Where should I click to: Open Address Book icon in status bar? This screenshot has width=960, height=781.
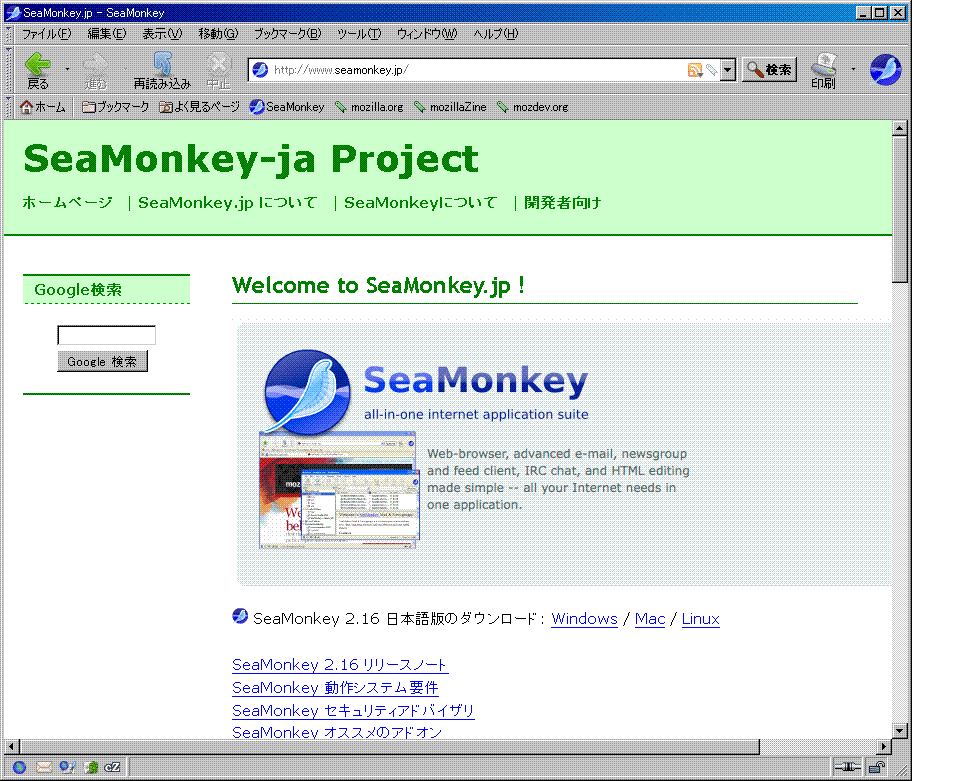pos(91,767)
